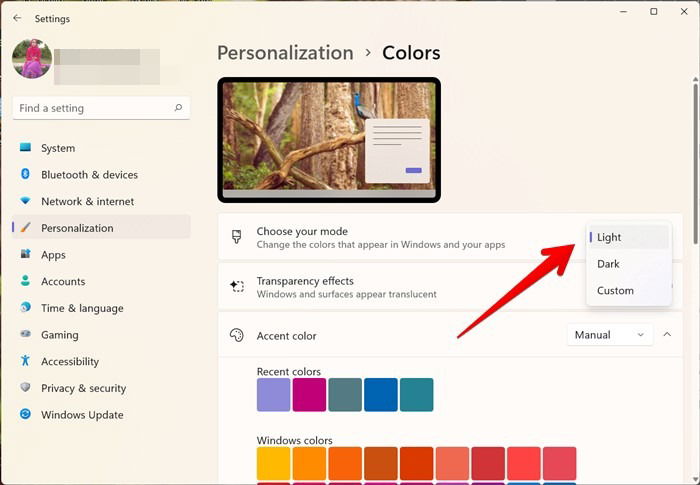Viewport: 700px width, 485px height.
Task: Go to Personalization breadcrumb link
Action: (285, 53)
